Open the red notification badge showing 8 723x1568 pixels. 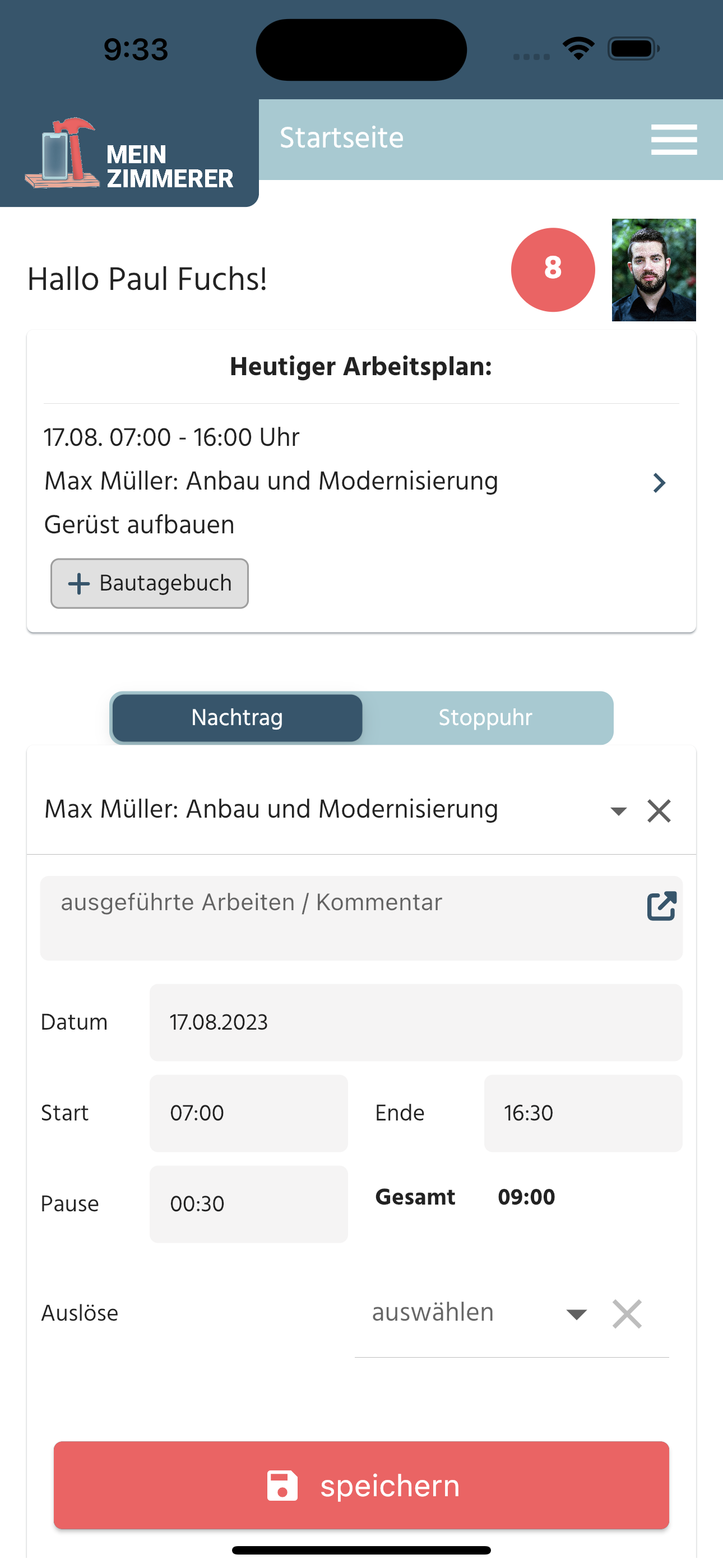pos(553,270)
